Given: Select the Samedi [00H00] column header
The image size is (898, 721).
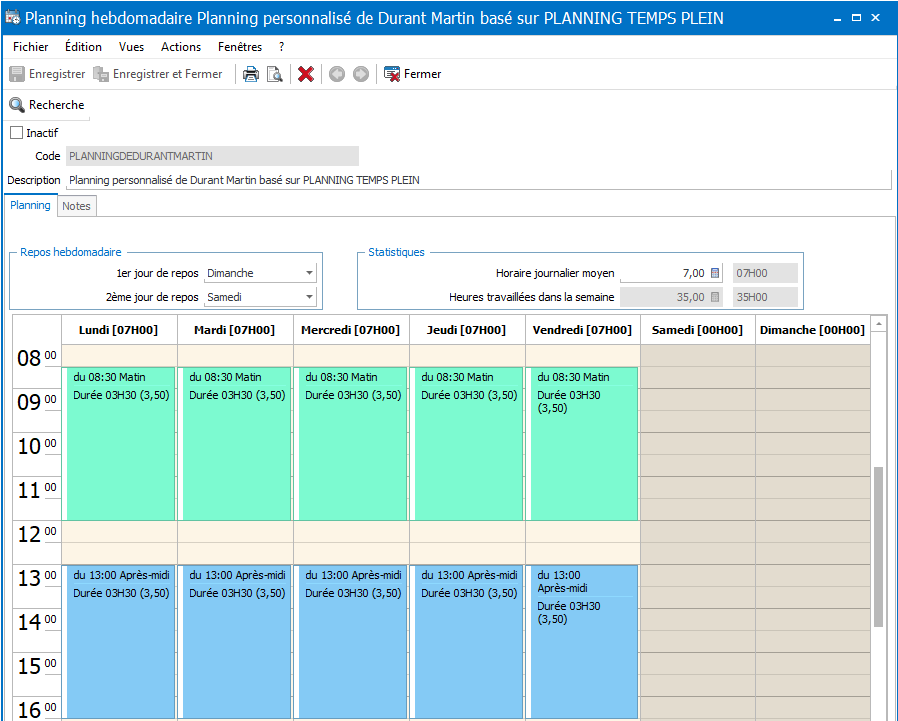Looking at the screenshot, I should 698,330.
